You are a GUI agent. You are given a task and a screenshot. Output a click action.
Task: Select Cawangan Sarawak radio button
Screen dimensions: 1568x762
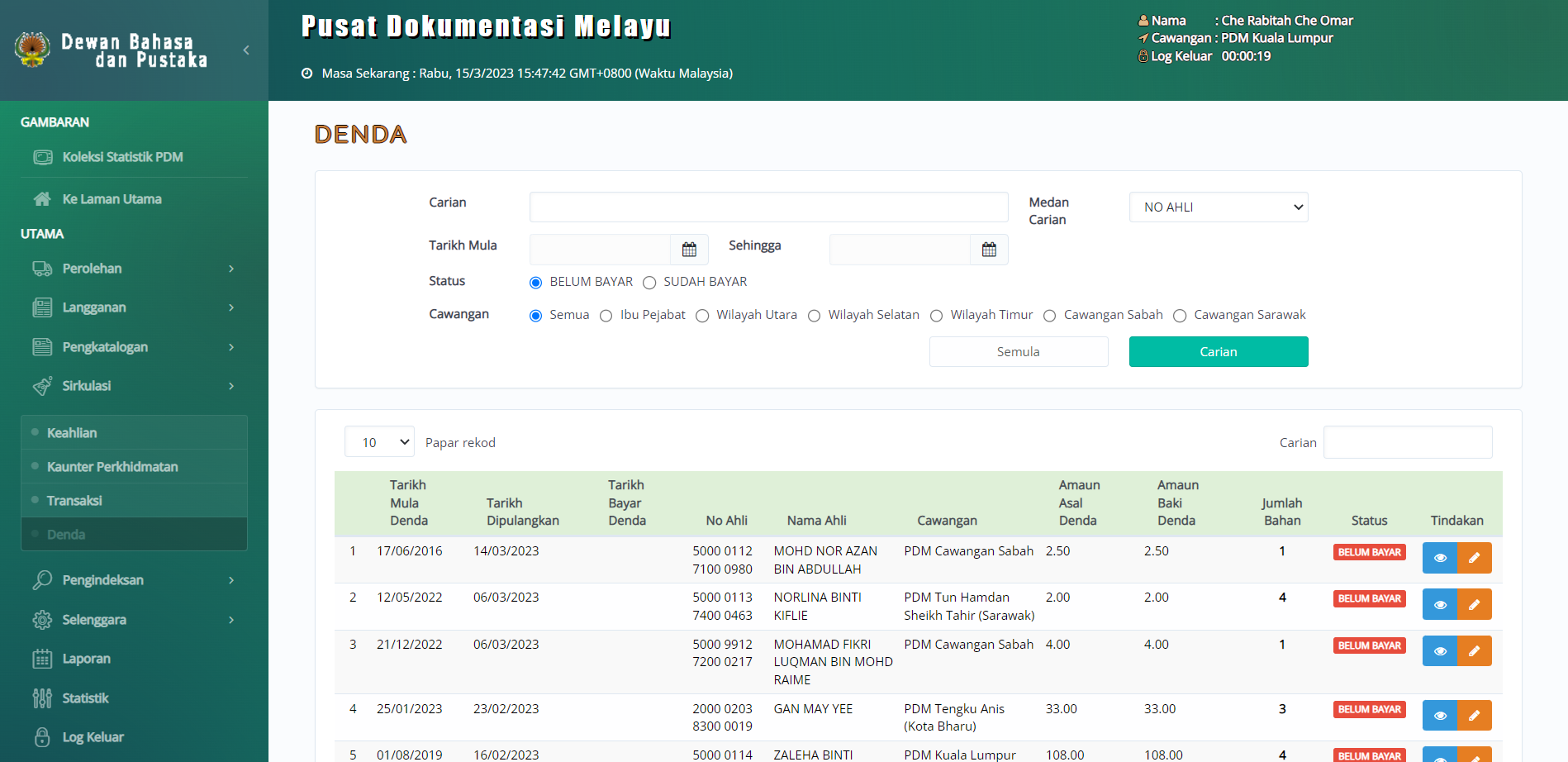tap(1180, 316)
